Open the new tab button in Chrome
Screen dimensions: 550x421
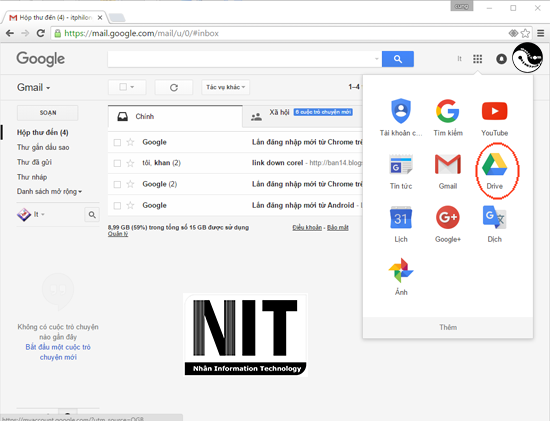point(117,17)
